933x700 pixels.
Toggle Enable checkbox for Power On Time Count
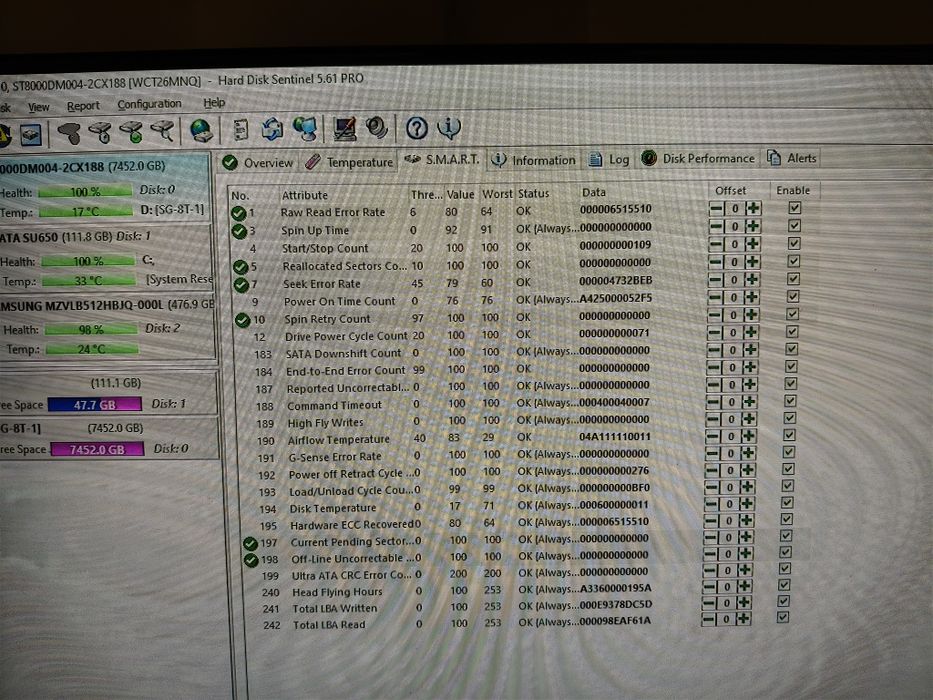793,296
